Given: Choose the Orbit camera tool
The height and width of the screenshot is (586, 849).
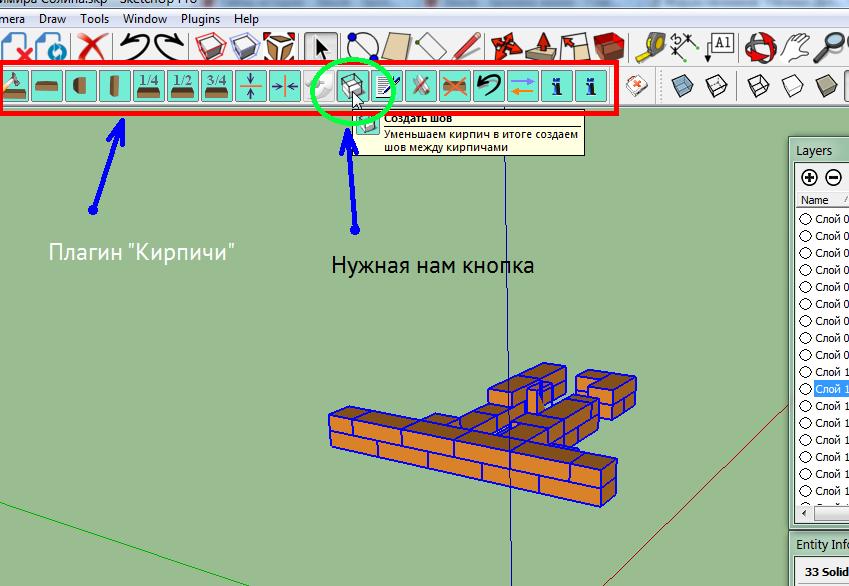Looking at the screenshot, I should pyautogui.click(x=761, y=46).
